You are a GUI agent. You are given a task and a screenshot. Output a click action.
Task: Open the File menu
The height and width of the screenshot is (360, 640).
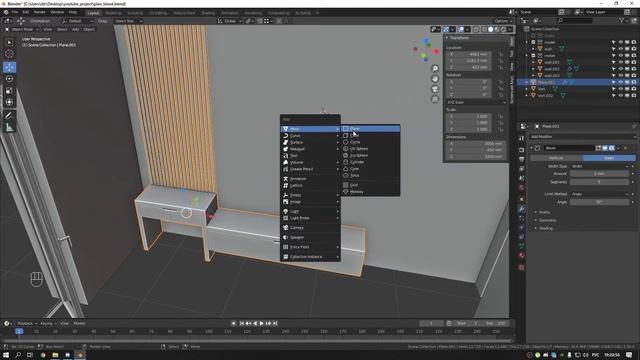click(15, 12)
